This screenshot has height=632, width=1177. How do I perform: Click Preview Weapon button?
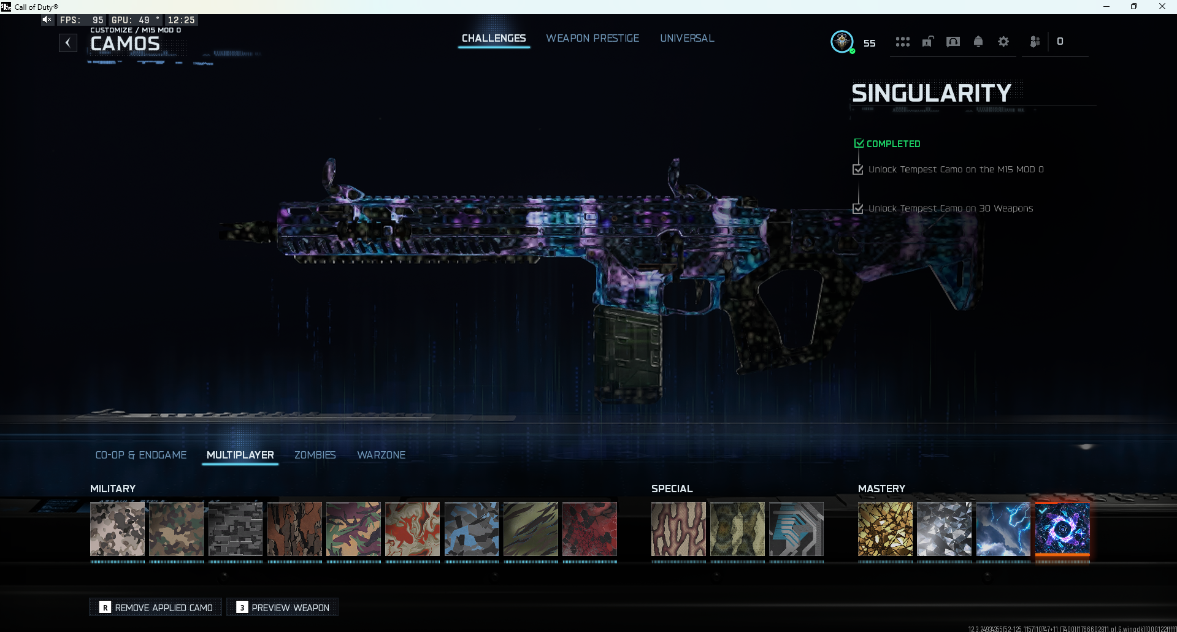[x=283, y=607]
